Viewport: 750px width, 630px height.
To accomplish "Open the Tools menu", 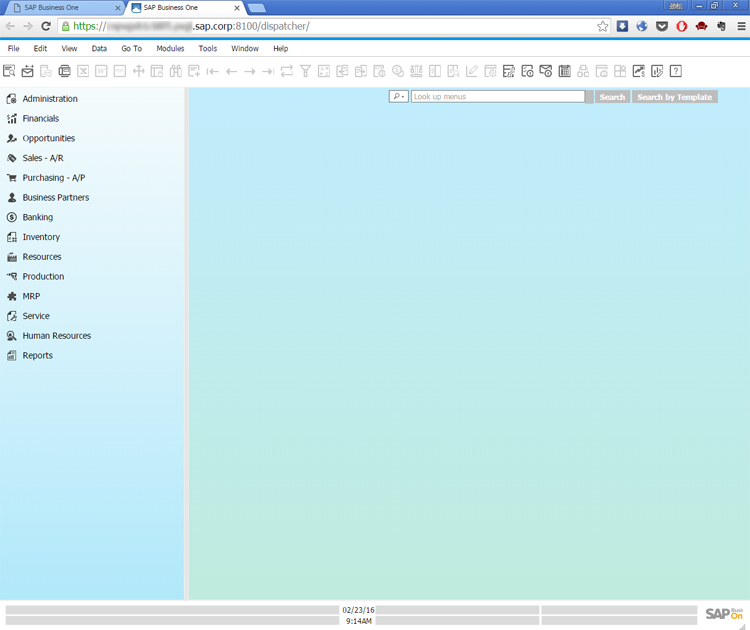I will coord(208,48).
